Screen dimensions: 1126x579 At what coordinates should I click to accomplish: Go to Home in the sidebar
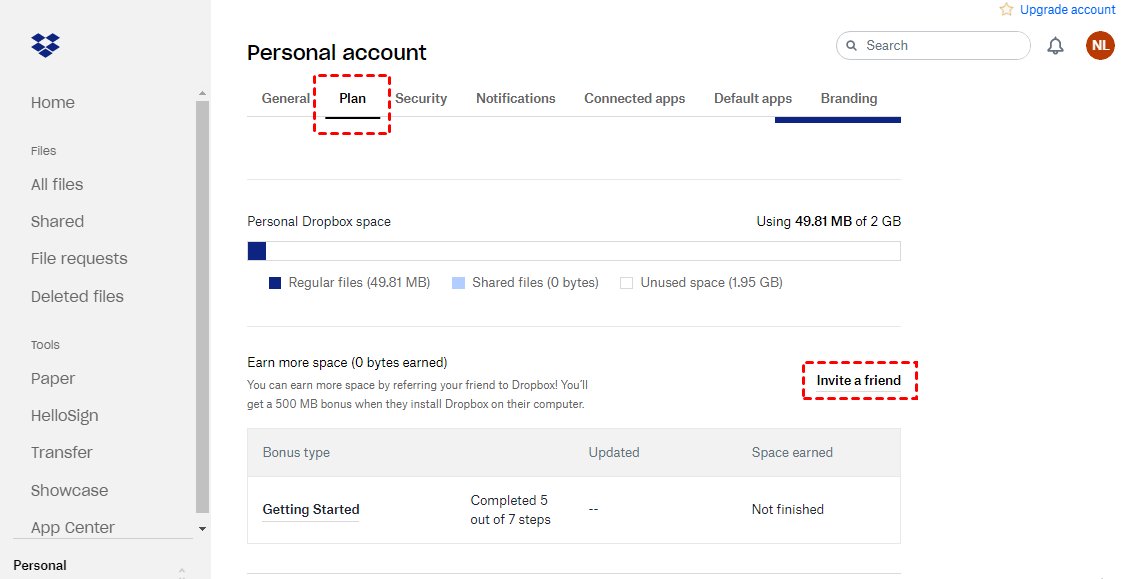(x=52, y=103)
